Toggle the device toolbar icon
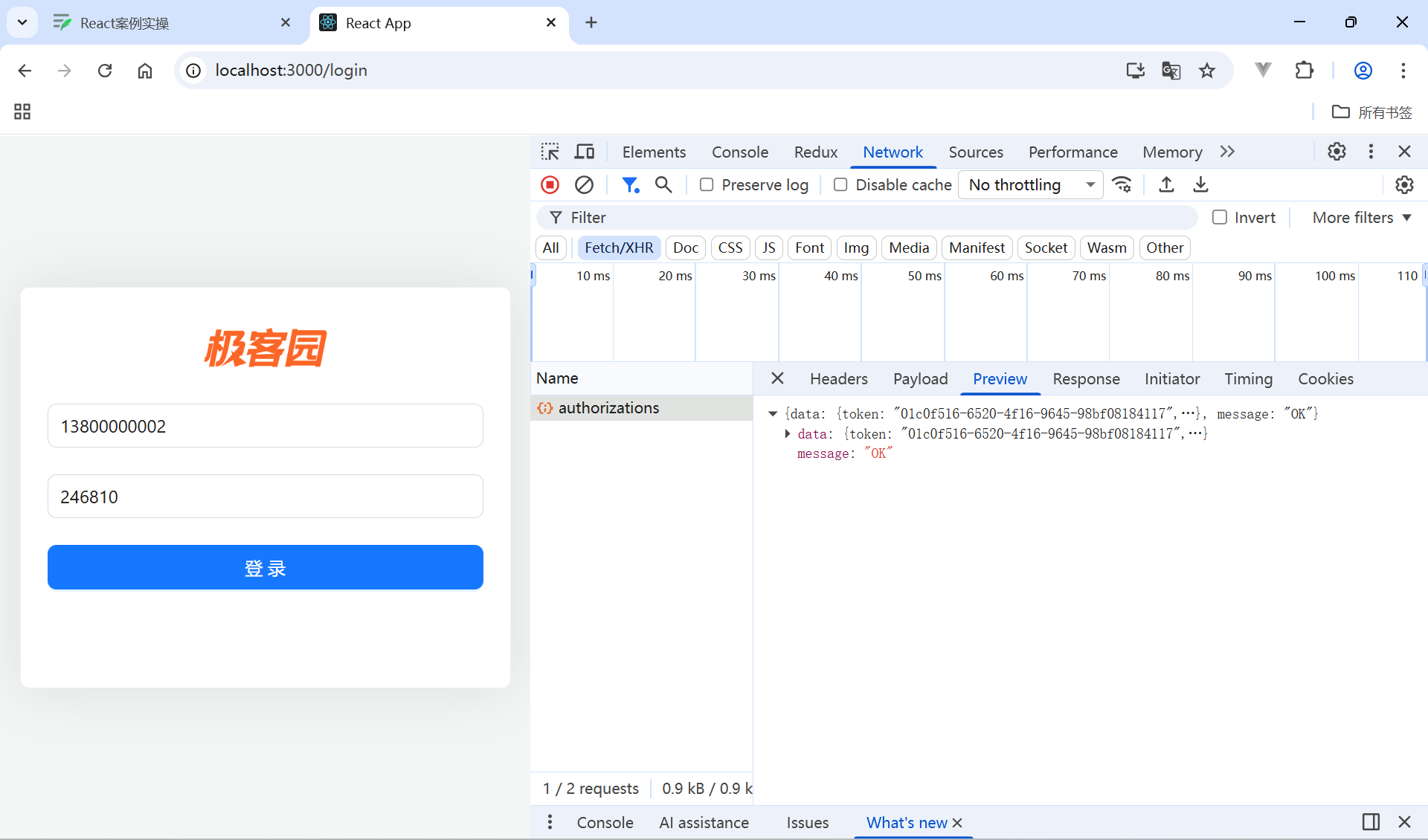This screenshot has height=840, width=1428. pyautogui.click(x=585, y=152)
